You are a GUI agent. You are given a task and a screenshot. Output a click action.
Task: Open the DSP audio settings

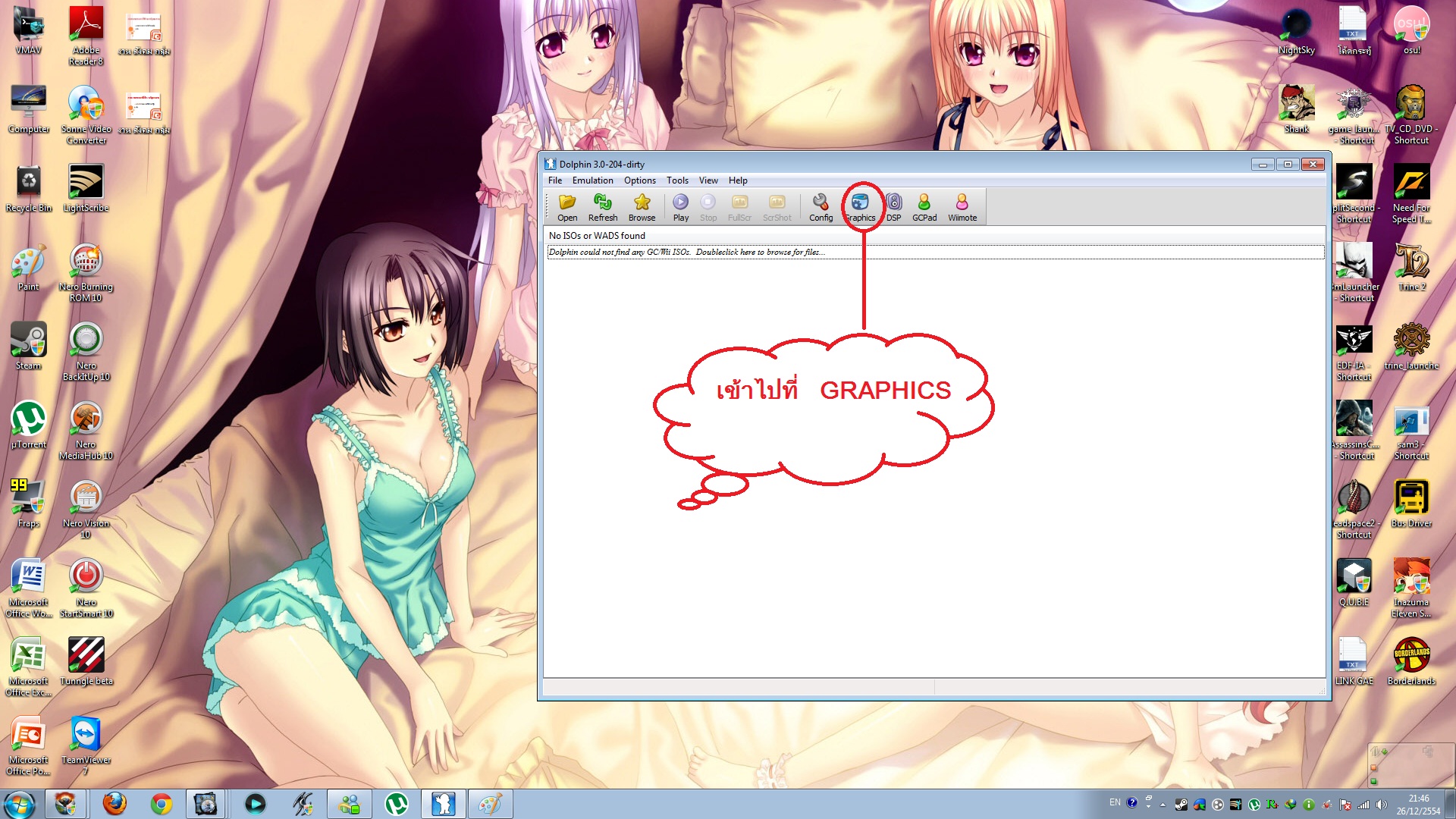click(x=894, y=206)
